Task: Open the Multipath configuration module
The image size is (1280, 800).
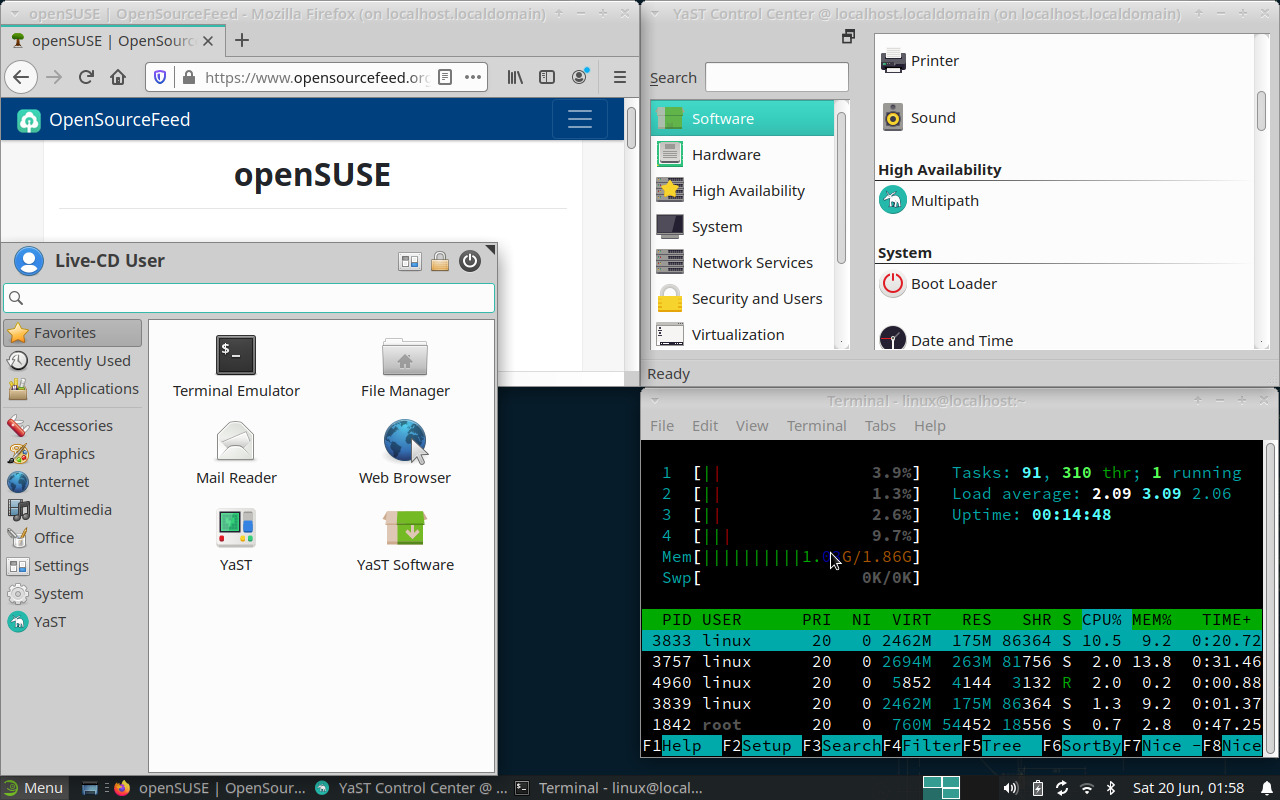Action: pos(946,200)
